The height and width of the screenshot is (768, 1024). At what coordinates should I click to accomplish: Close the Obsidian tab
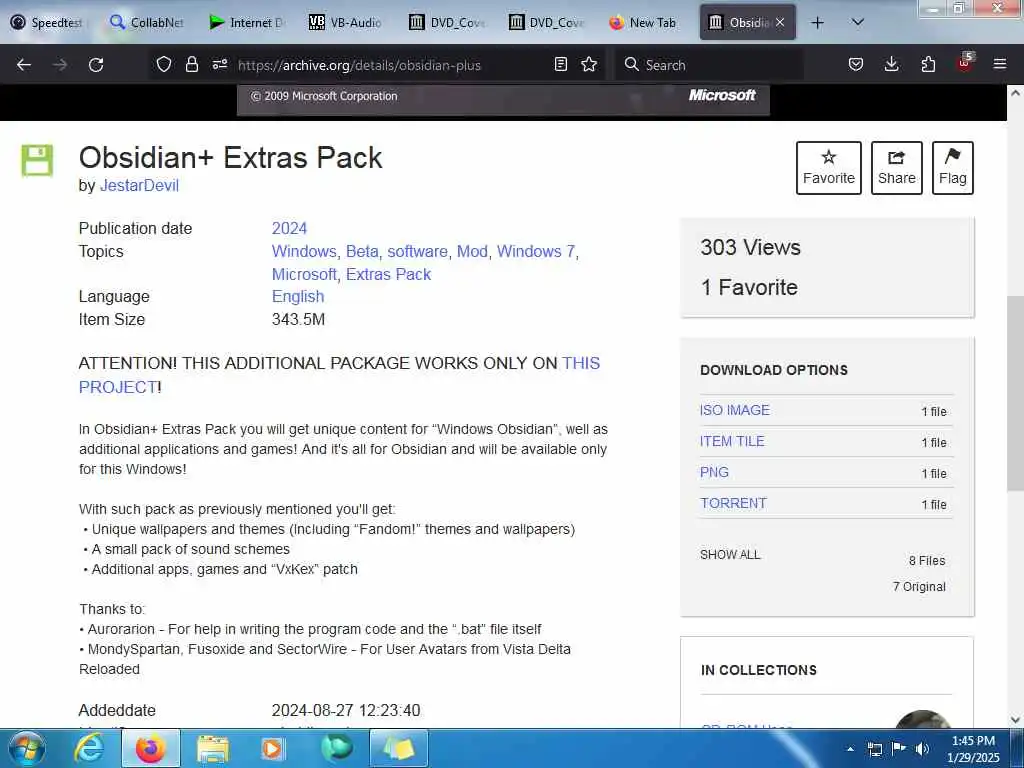(x=780, y=22)
